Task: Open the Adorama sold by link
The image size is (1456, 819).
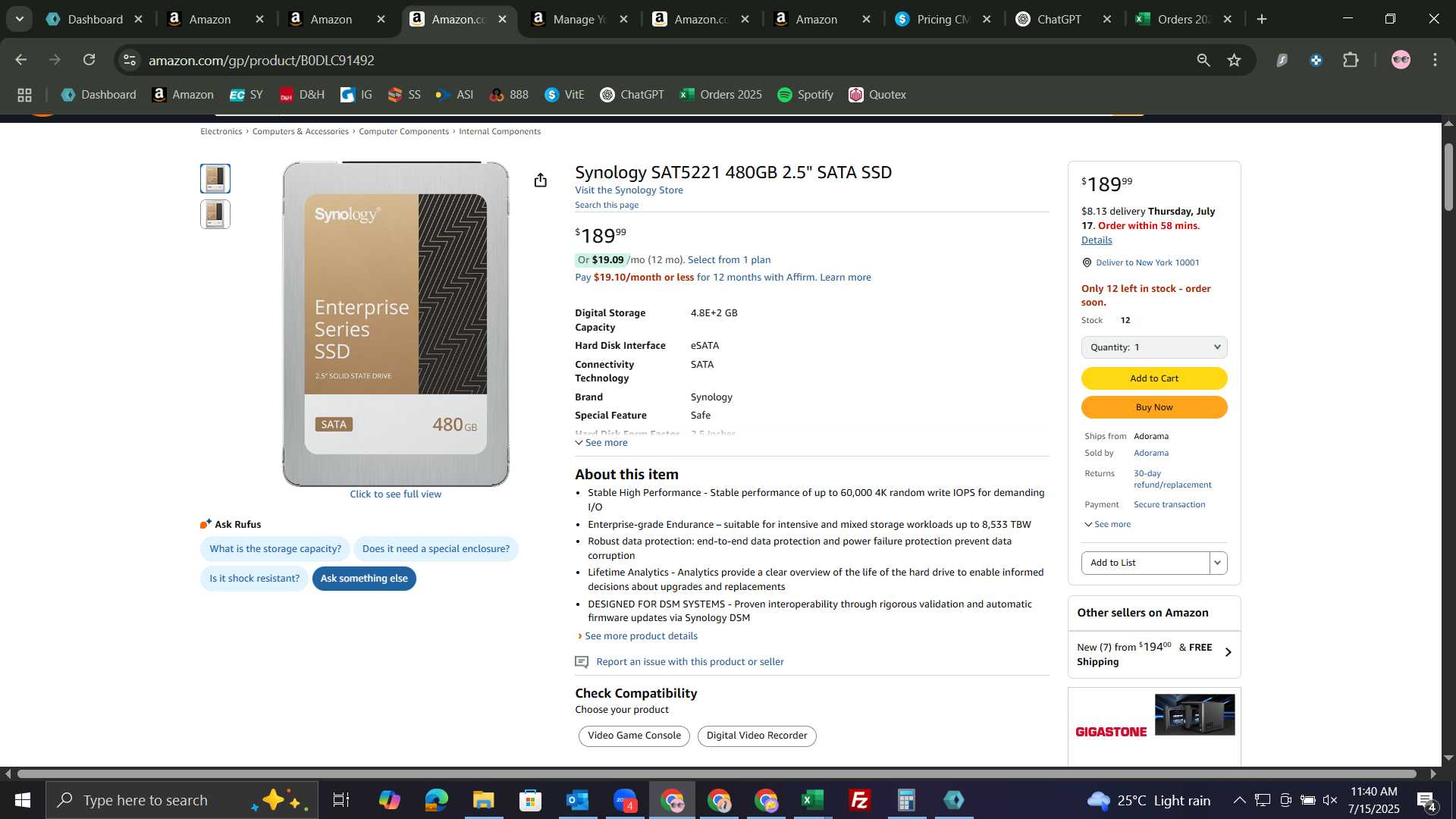Action: click(1150, 453)
